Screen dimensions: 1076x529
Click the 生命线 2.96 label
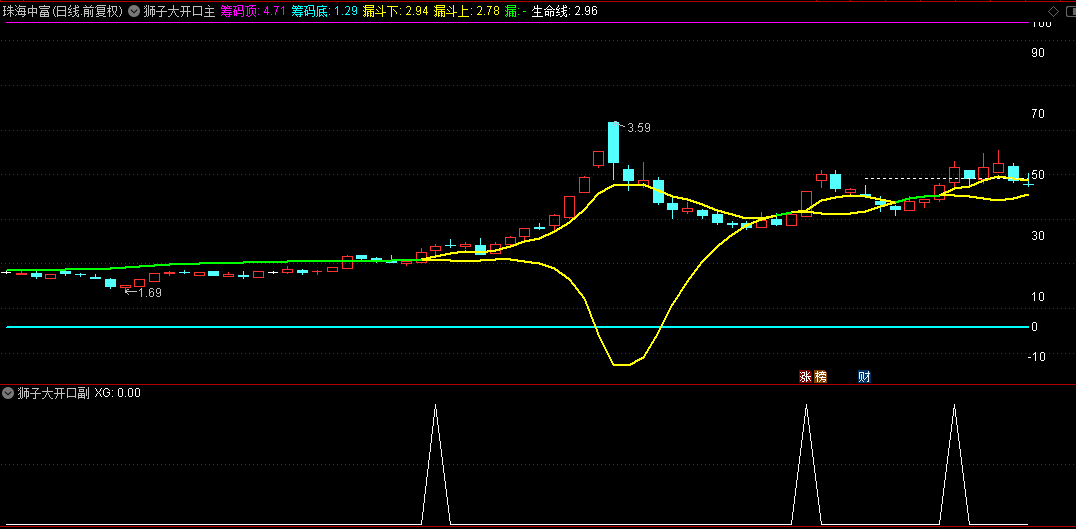tap(564, 12)
